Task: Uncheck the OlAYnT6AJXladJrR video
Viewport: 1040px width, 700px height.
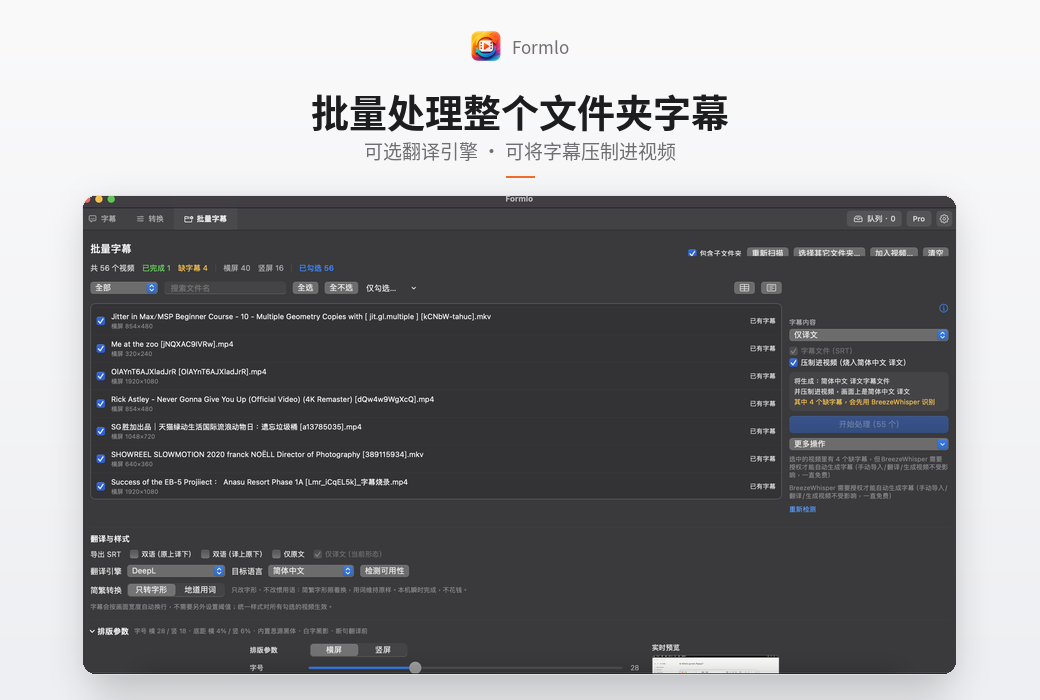Action: 101,376
